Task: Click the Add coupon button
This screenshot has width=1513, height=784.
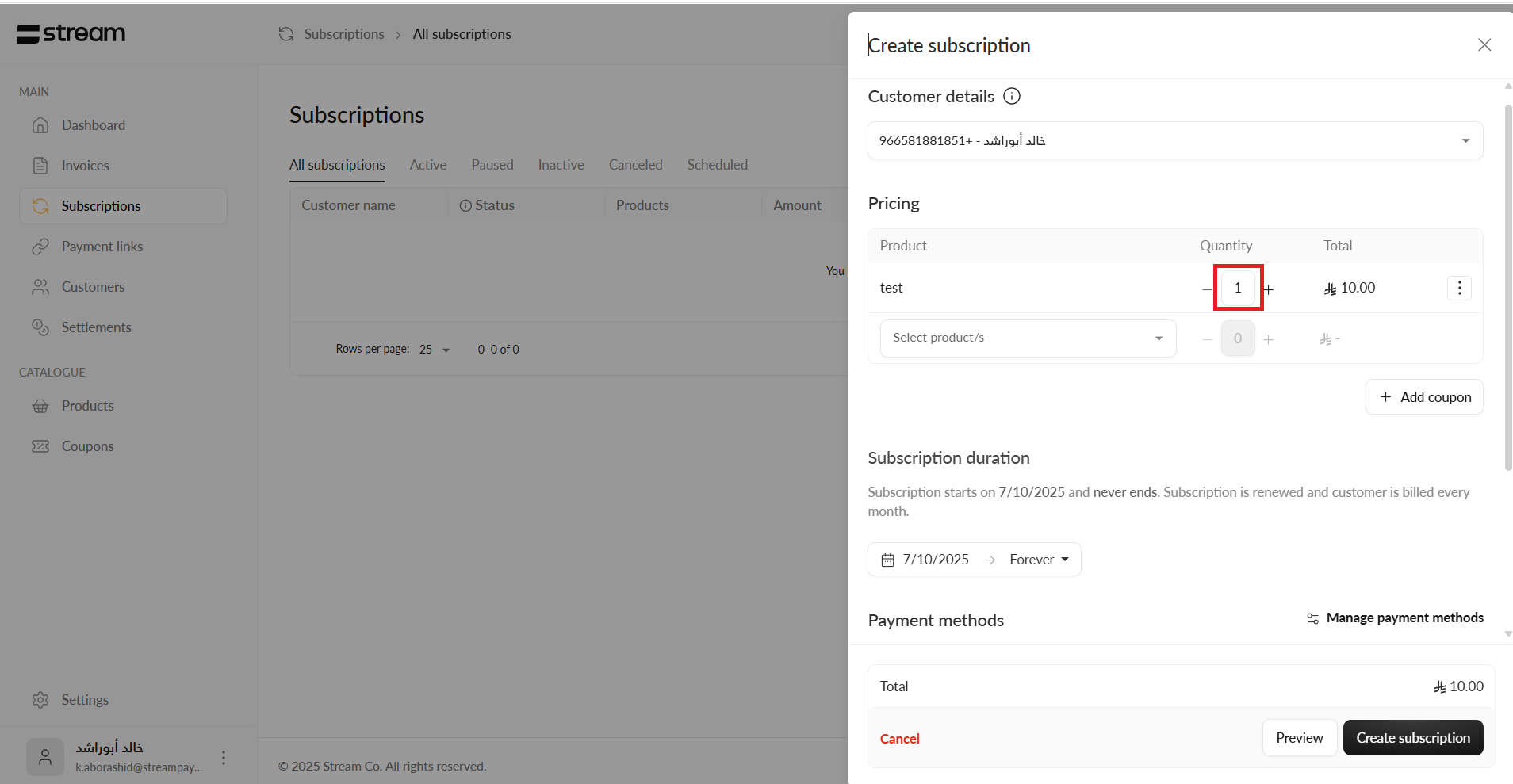Action: click(1424, 397)
